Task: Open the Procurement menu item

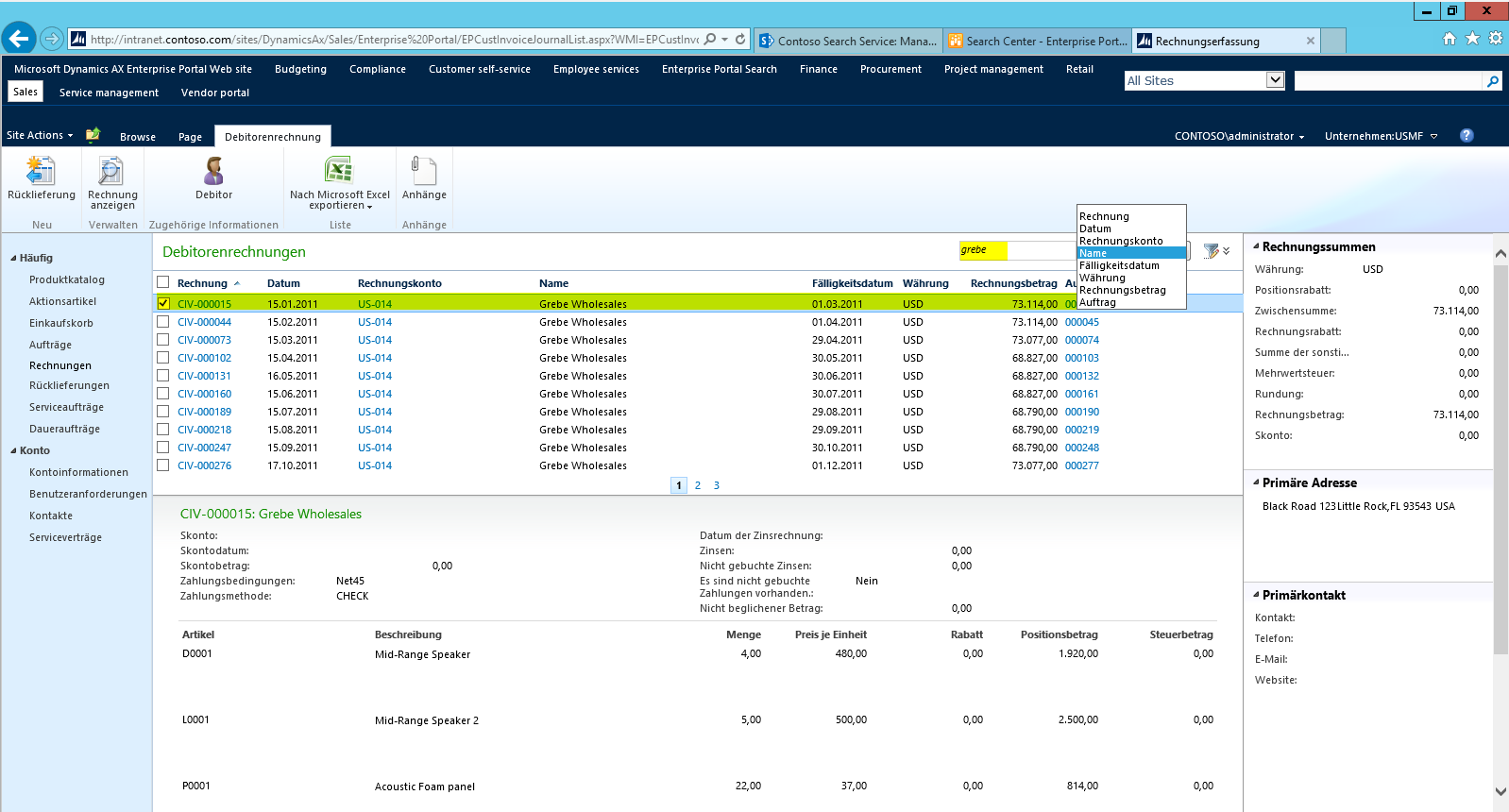Action: click(x=890, y=69)
